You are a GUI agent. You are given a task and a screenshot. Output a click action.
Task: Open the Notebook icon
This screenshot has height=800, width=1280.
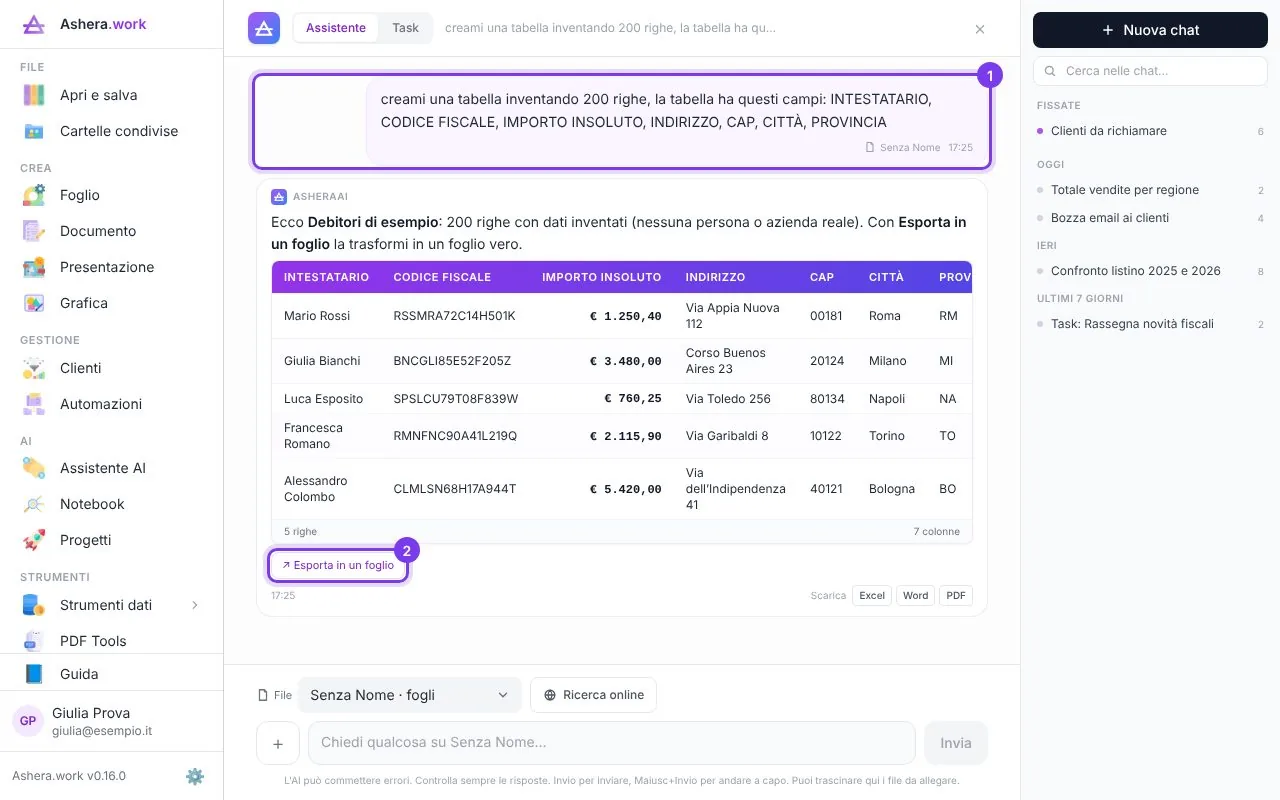pos(34,504)
